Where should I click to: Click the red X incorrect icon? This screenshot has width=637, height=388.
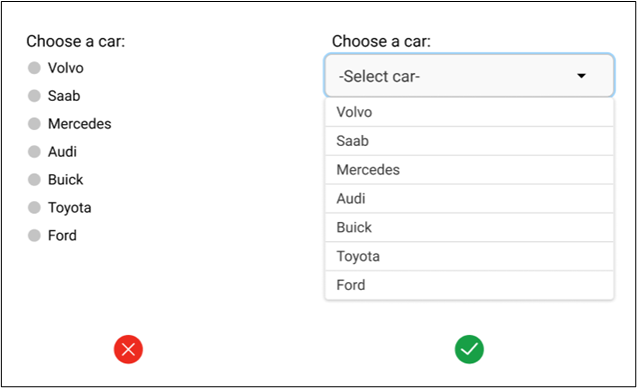(x=128, y=349)
